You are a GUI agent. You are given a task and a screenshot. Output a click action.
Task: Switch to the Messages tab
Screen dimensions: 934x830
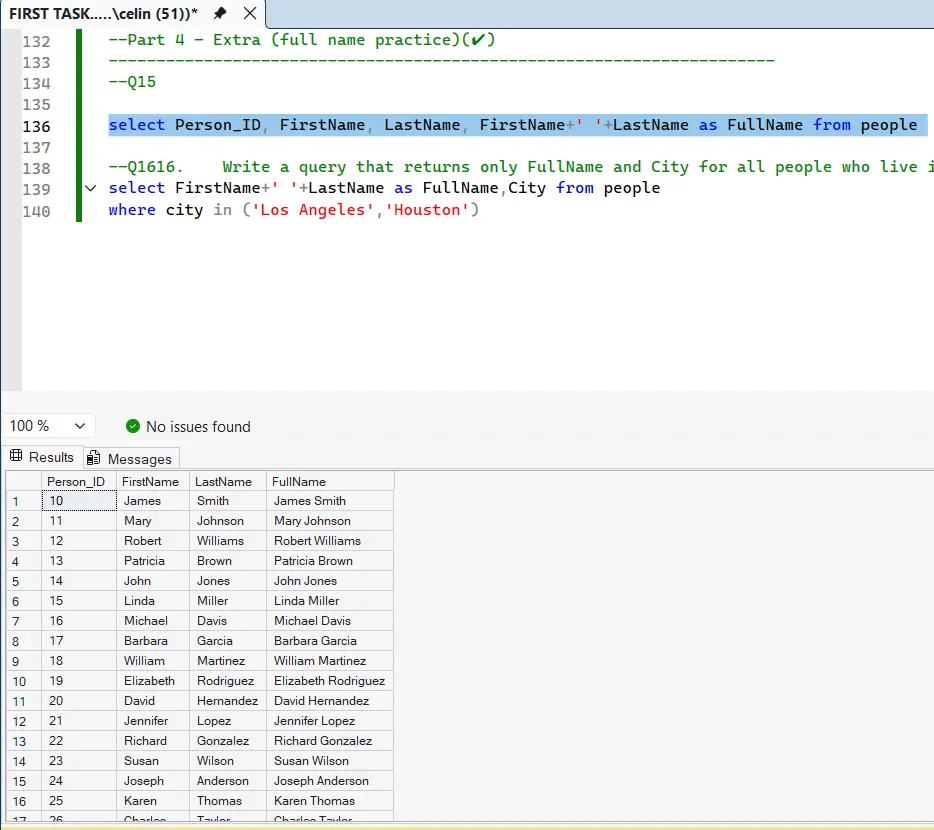pos(131,457)
